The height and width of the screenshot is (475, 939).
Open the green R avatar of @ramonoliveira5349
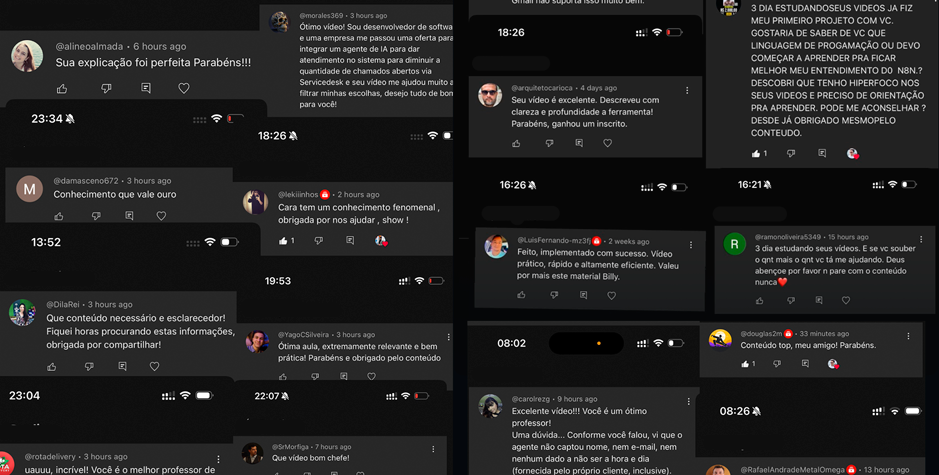pos(734,244)
